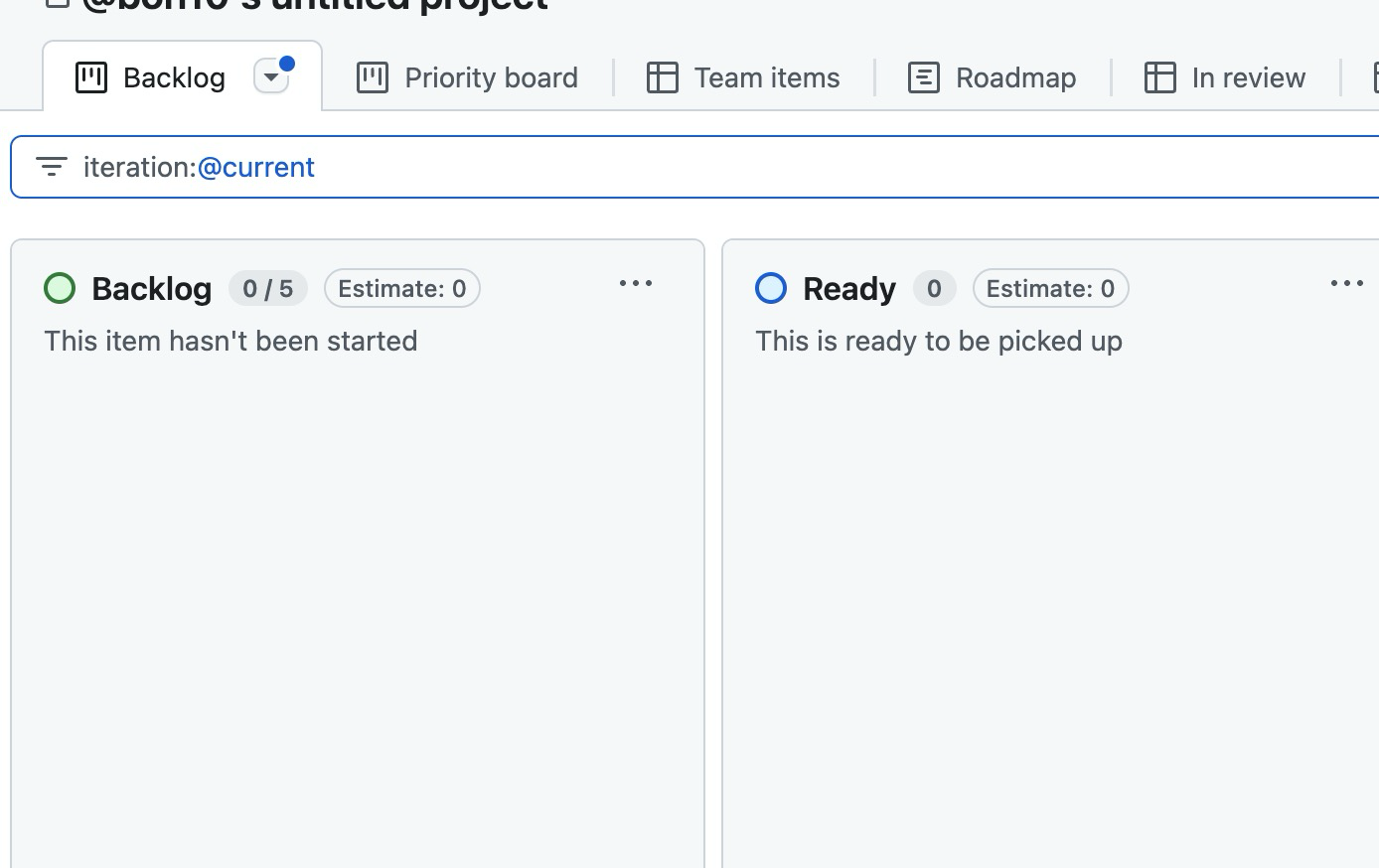The image size is (1379, 868).
Task: Click the Ready column heading
Action: 849,288
